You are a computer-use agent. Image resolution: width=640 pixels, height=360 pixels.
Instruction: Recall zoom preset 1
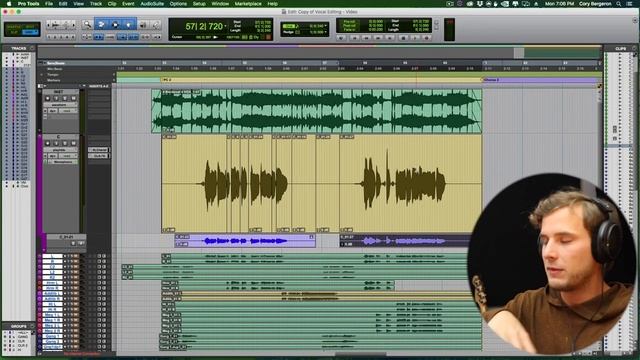click(49, 37)
